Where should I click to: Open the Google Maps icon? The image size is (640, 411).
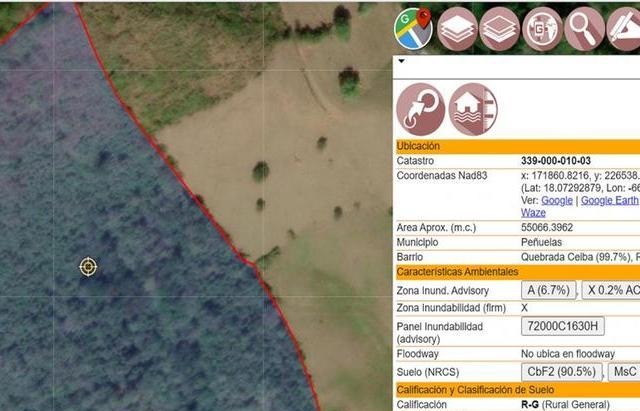pyautogui.click(x=413, y=29)
